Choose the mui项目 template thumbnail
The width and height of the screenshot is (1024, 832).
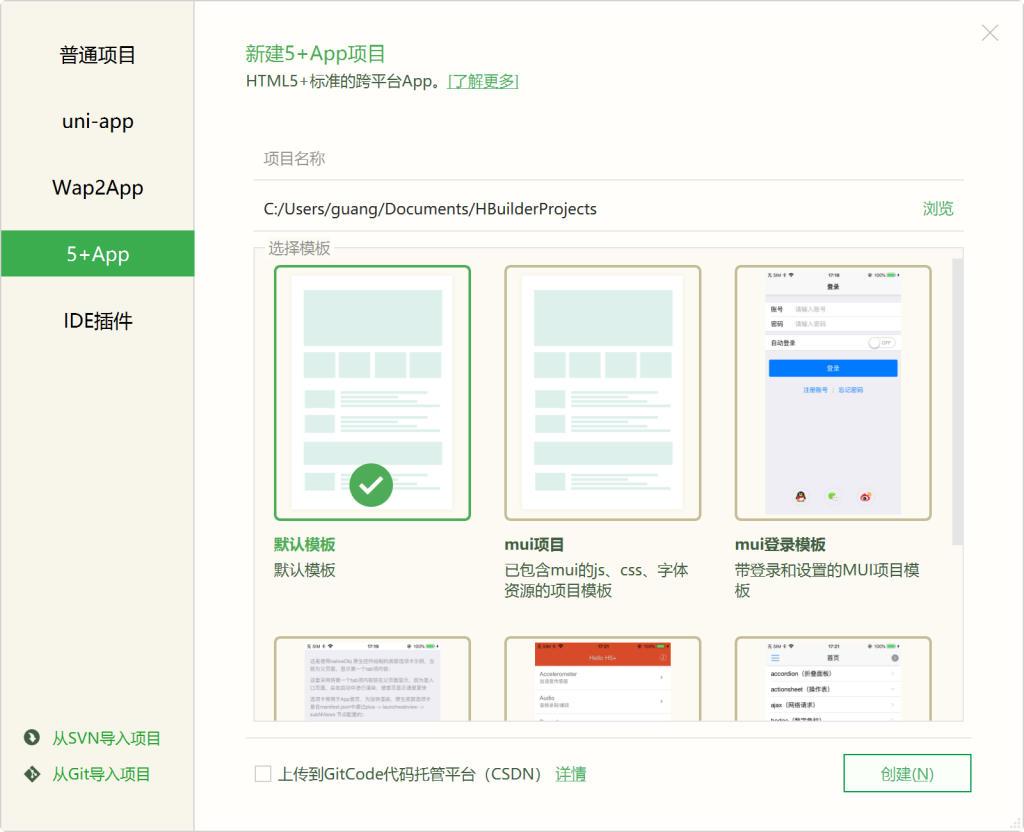click(602, 393)
